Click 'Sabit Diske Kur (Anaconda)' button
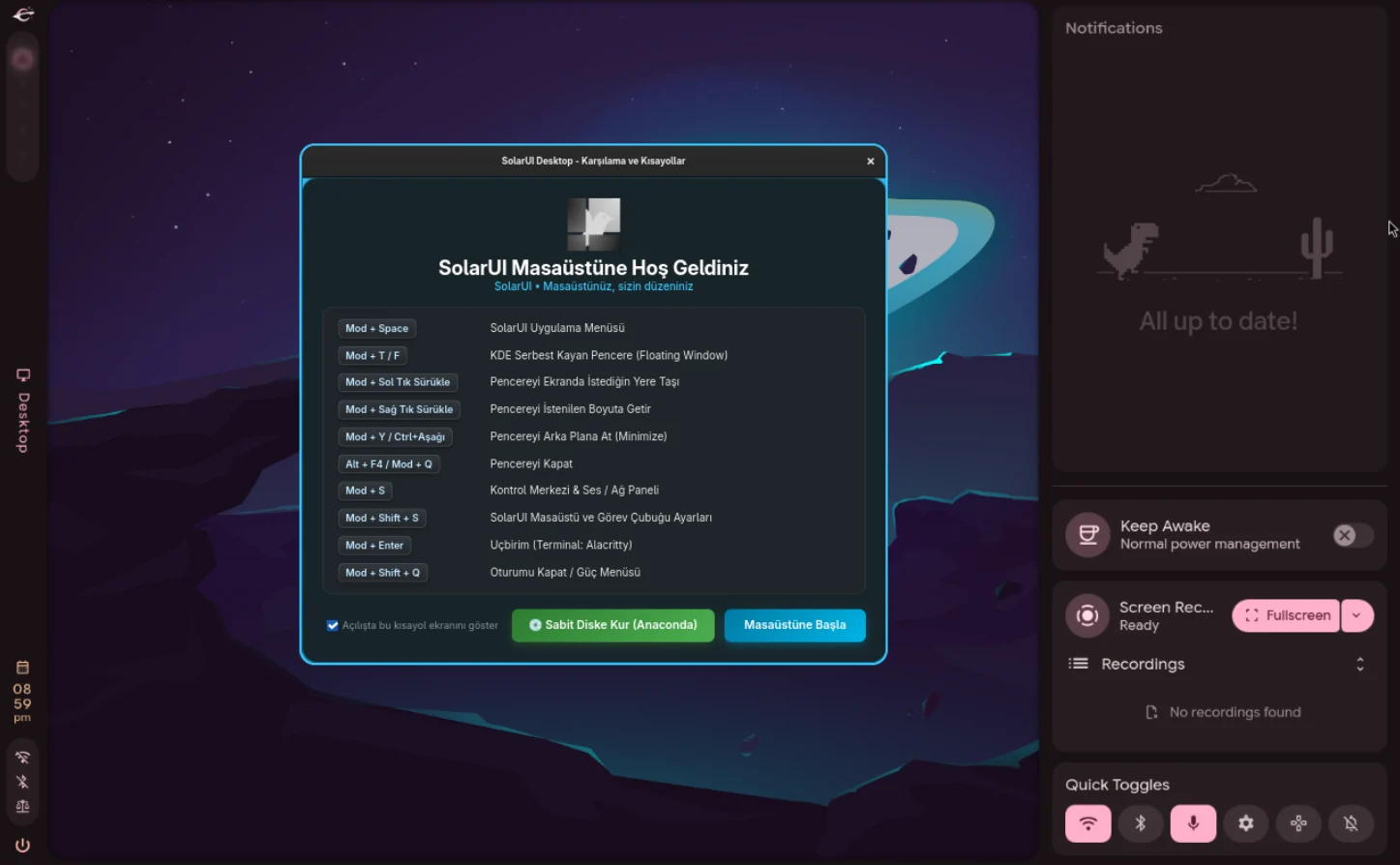Screen dimensions: 1400x865 coord(612,625)
